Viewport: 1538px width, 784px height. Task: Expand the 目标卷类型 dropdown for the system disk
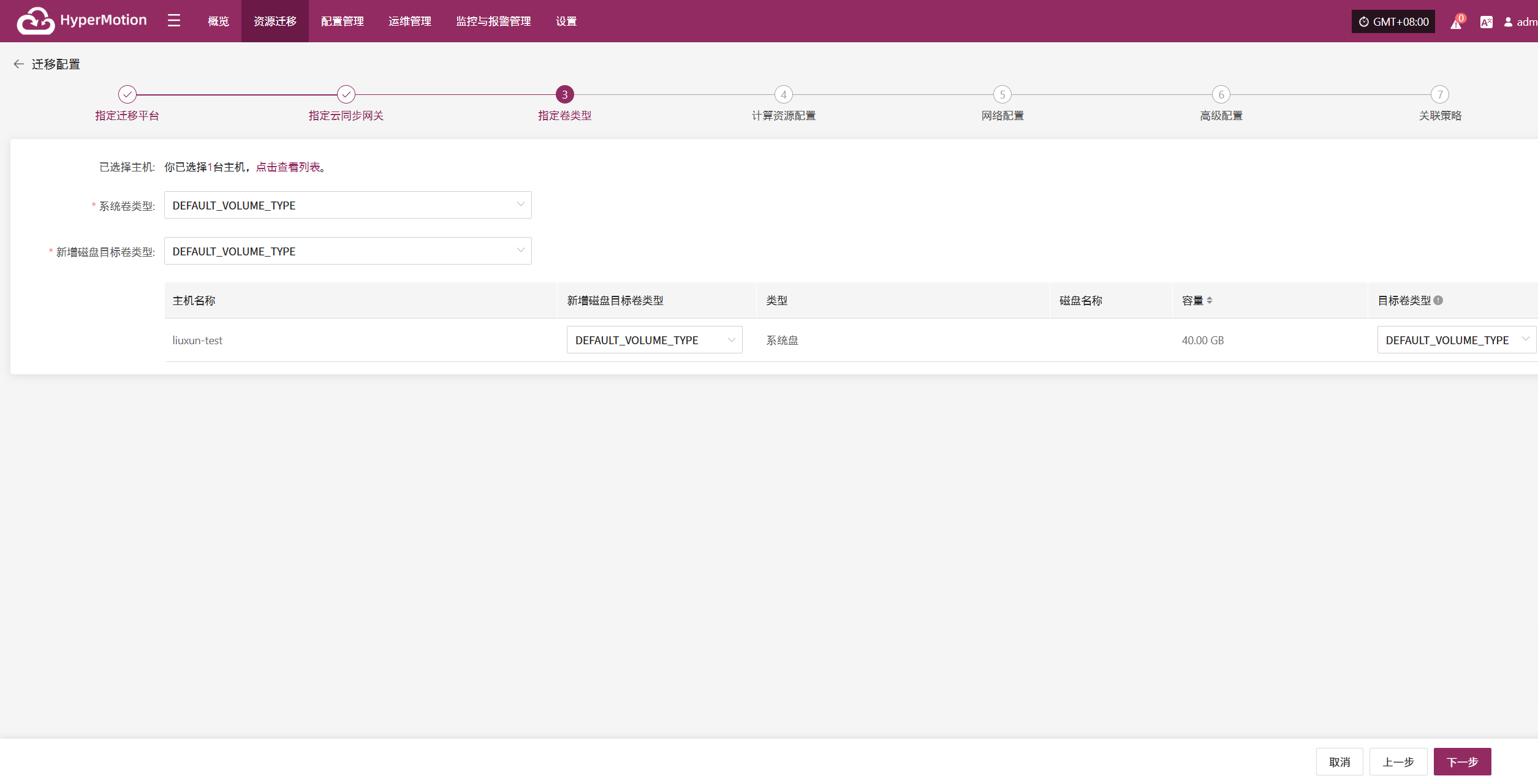1457,340
